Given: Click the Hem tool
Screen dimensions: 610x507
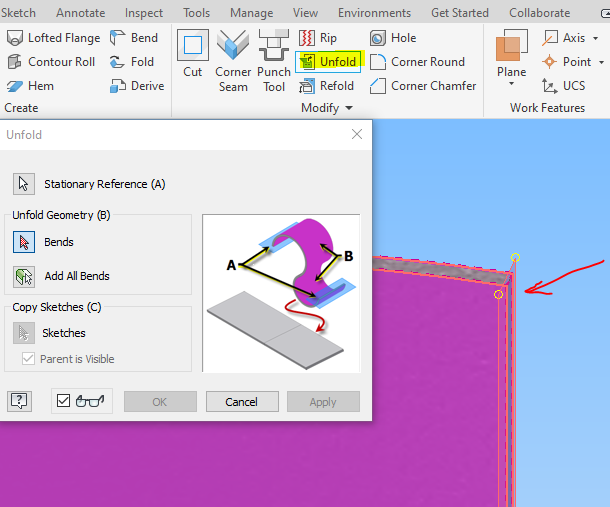Looking at the screenshot, I should point(30,86).
